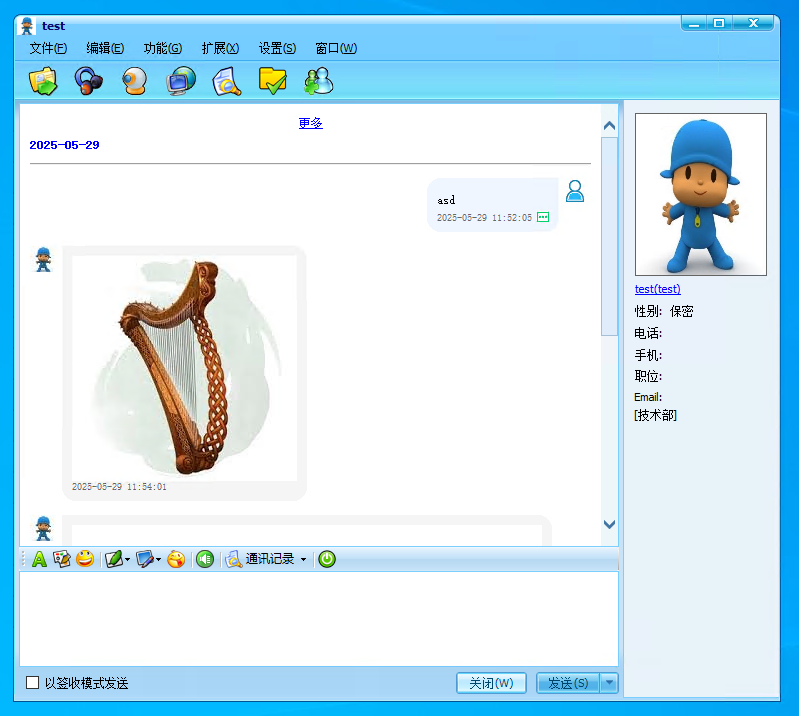799x716 pixels.
Task: Start a video chat with webcam icon
Action: [x=135, y=81]
